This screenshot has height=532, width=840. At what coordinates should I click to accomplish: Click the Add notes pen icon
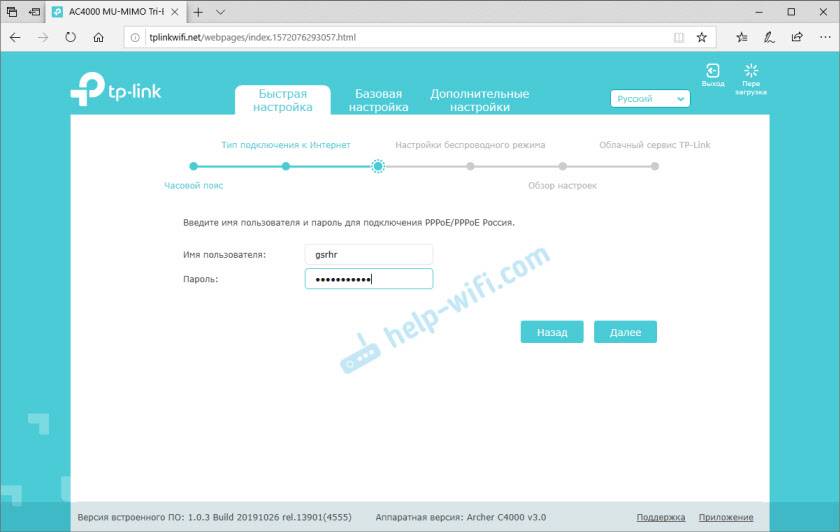(769, 38)
